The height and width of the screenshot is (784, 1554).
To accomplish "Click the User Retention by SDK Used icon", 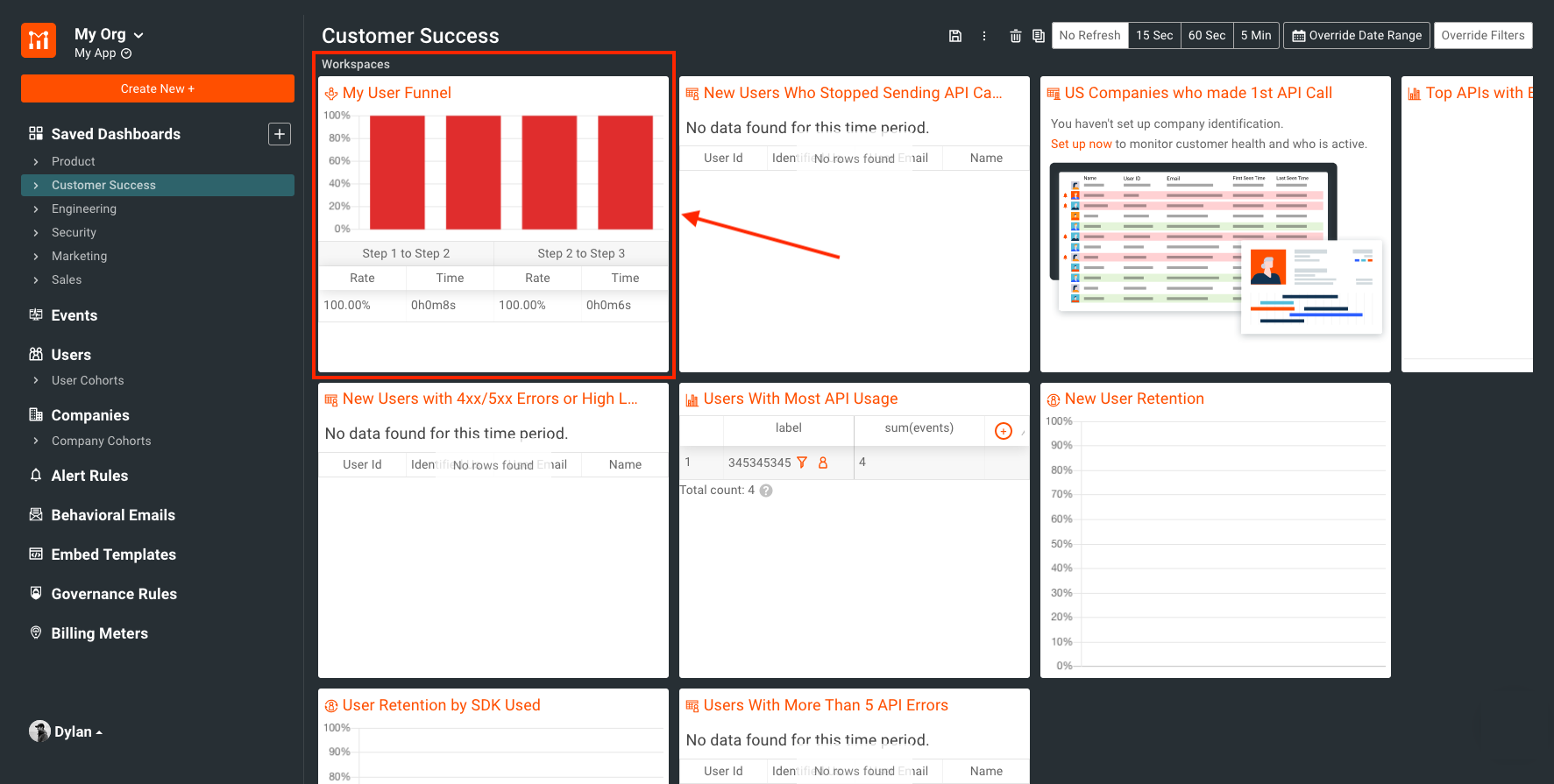I will point(331,706).
